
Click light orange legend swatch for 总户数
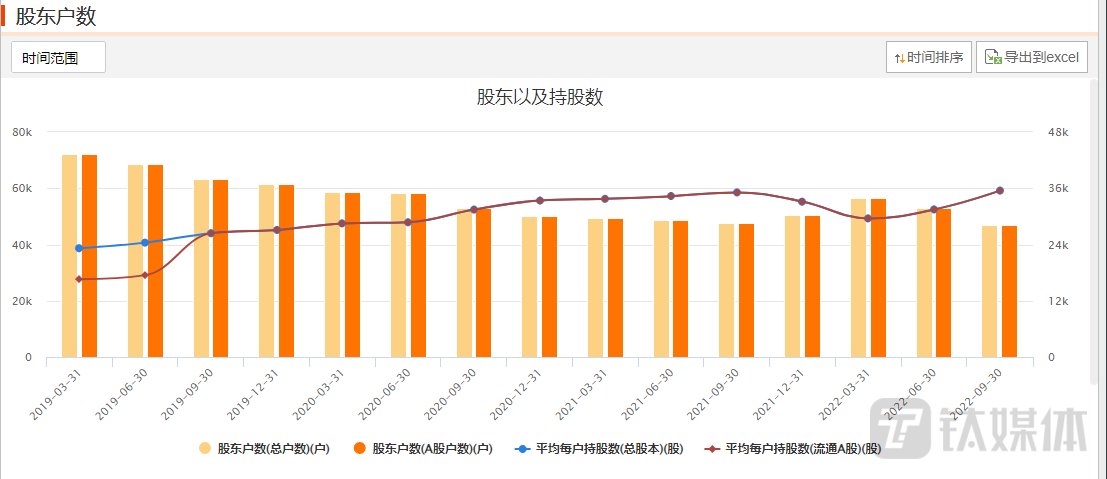coord(205,448)
